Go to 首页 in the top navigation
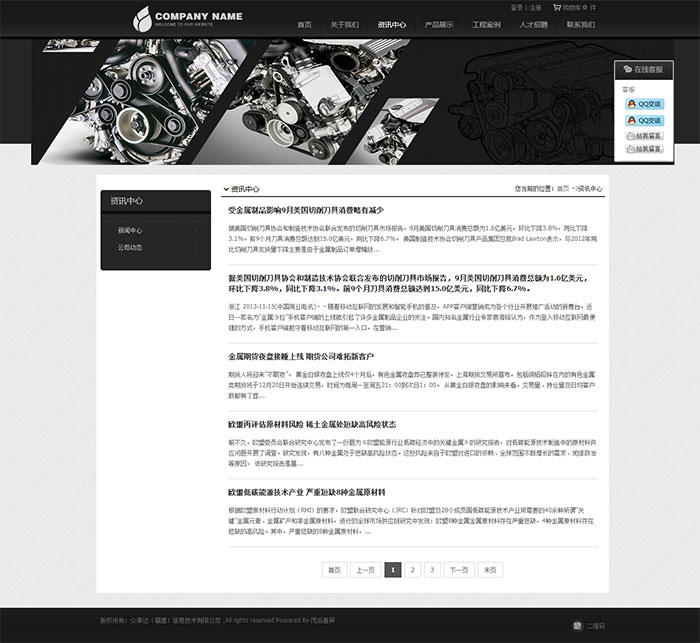Image resolution: width=700 pixels, height=643 pixels. (304, 25)
